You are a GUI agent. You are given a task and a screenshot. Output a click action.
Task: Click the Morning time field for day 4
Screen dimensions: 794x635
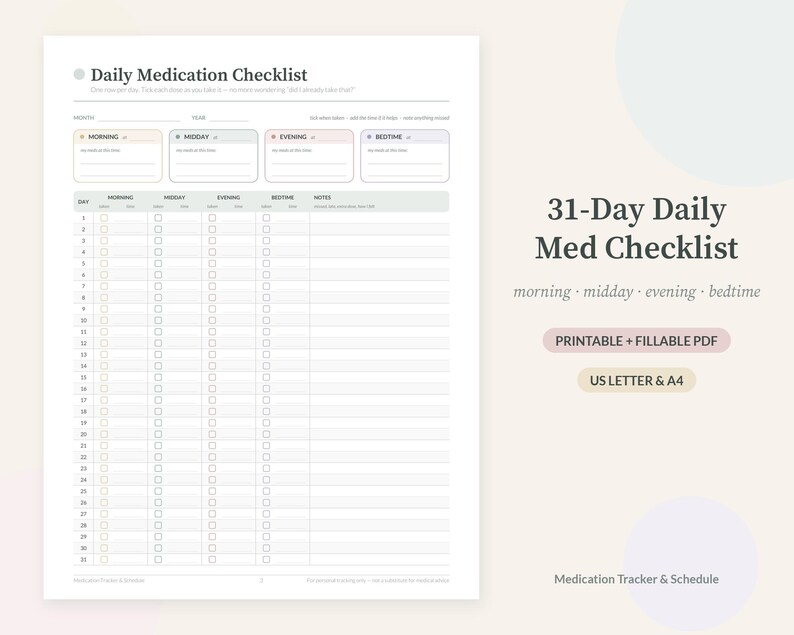tap(129, 252)
